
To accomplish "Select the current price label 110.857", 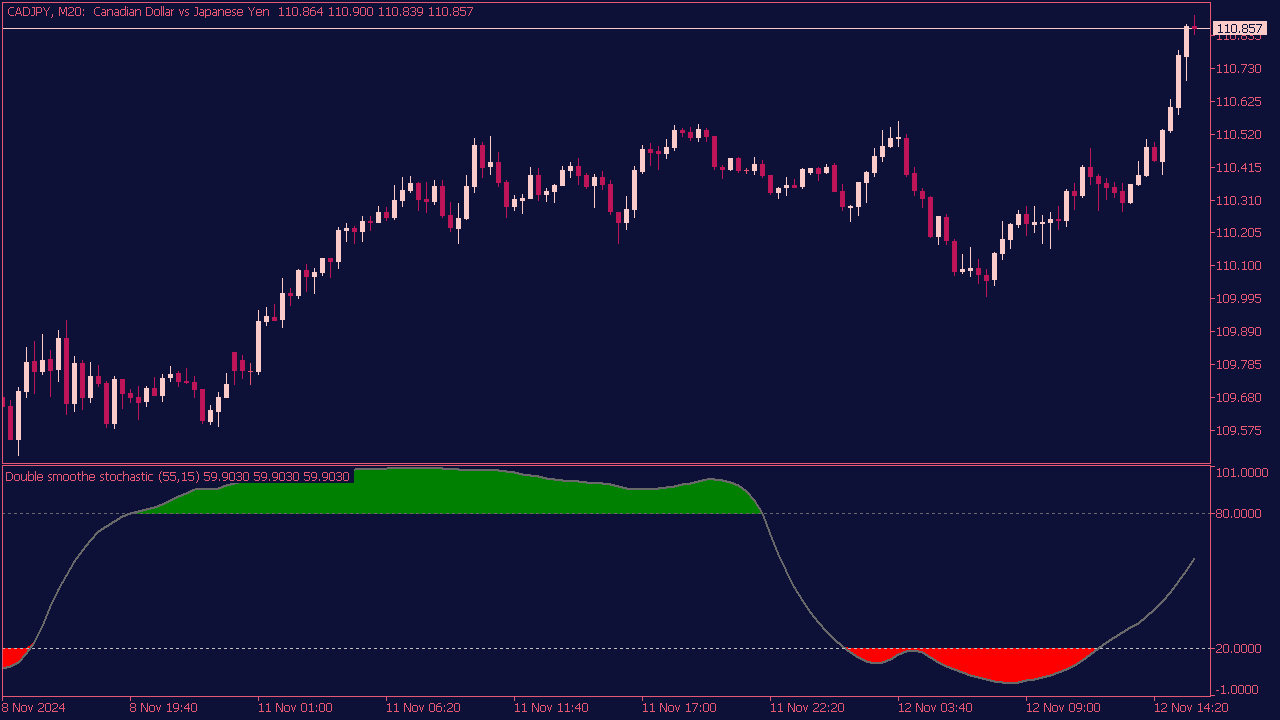I will coord(1238,29).
